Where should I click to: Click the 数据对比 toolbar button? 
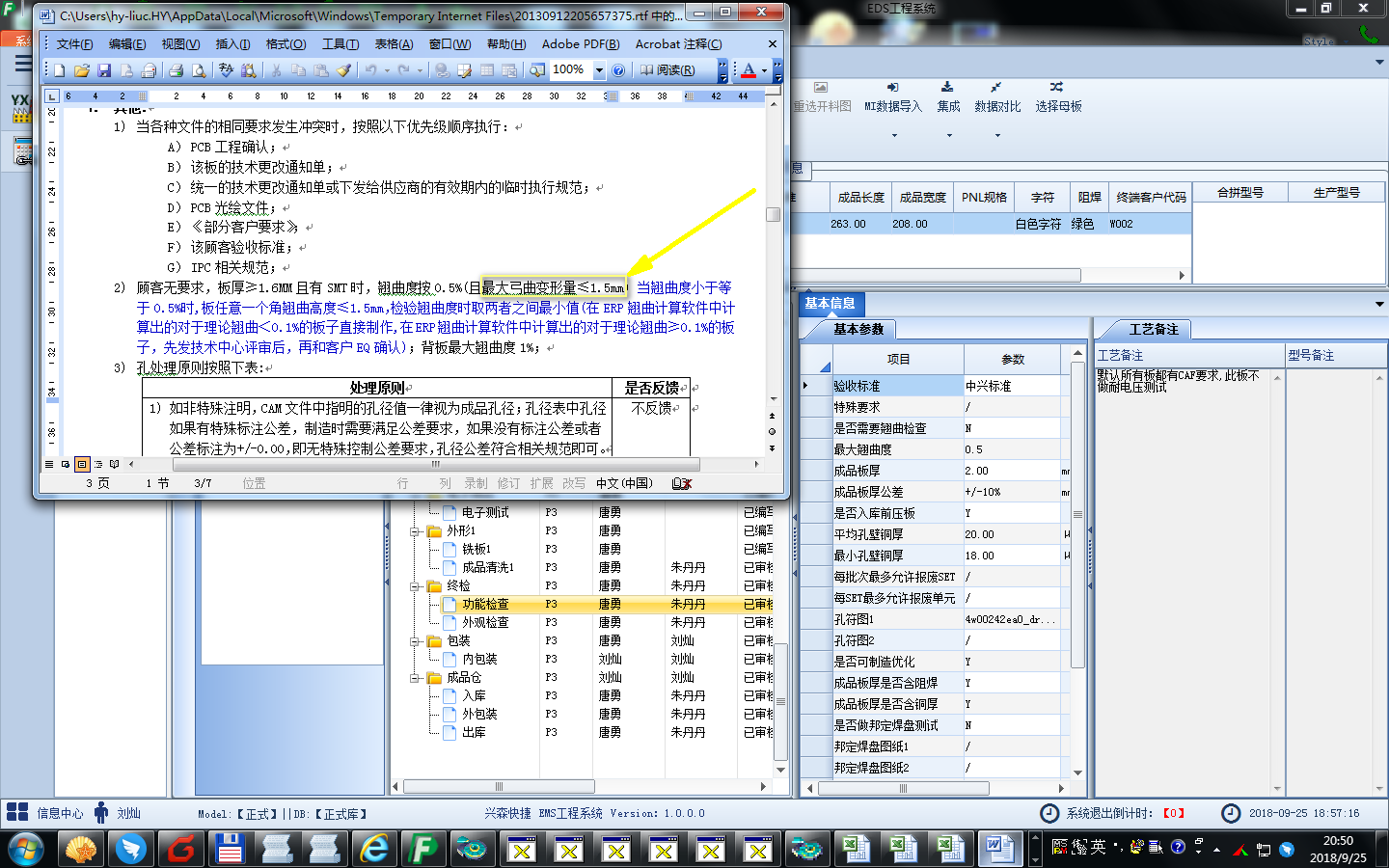[997, 98]
